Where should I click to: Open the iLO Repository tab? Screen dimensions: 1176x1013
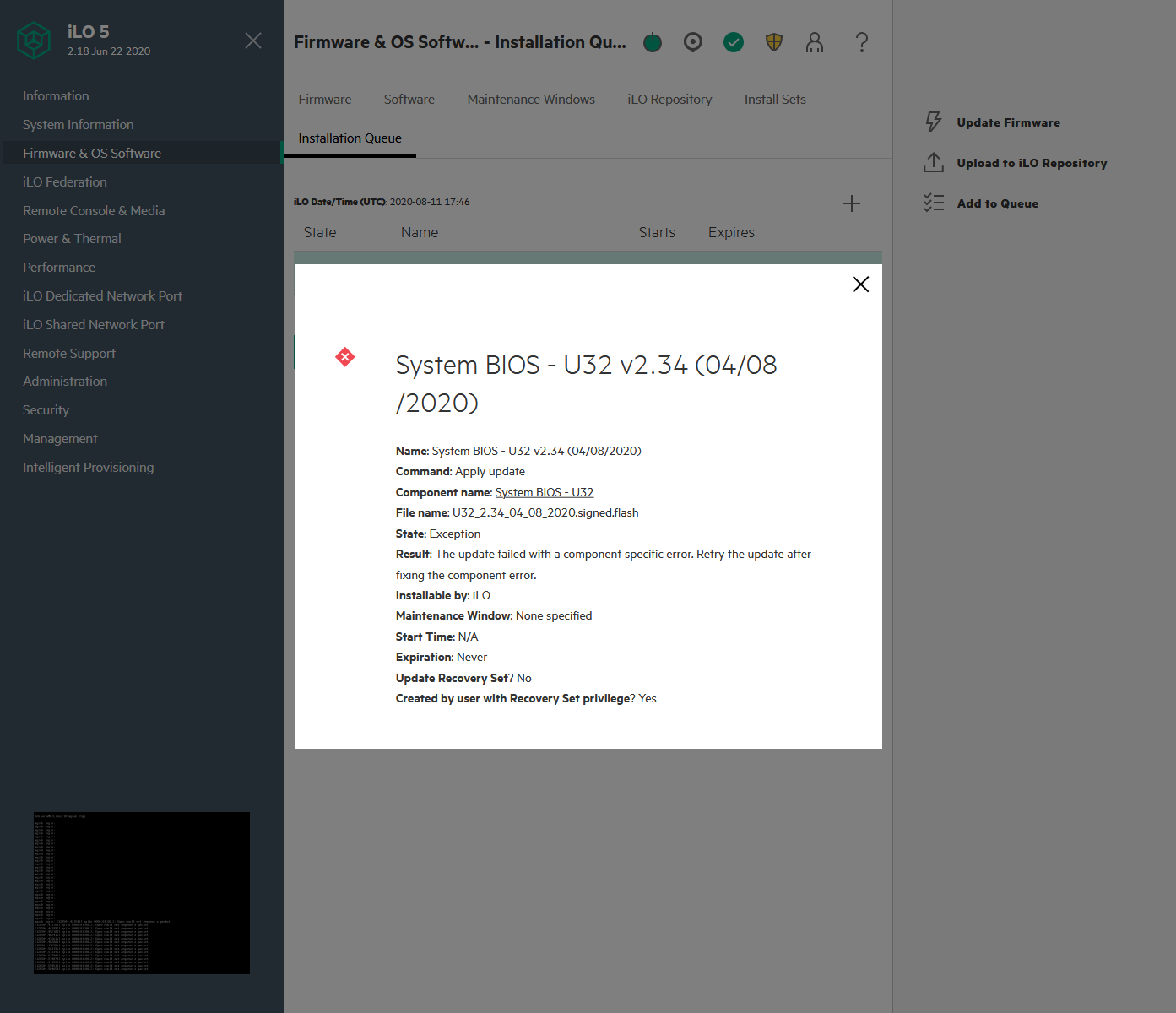point(669,100)
